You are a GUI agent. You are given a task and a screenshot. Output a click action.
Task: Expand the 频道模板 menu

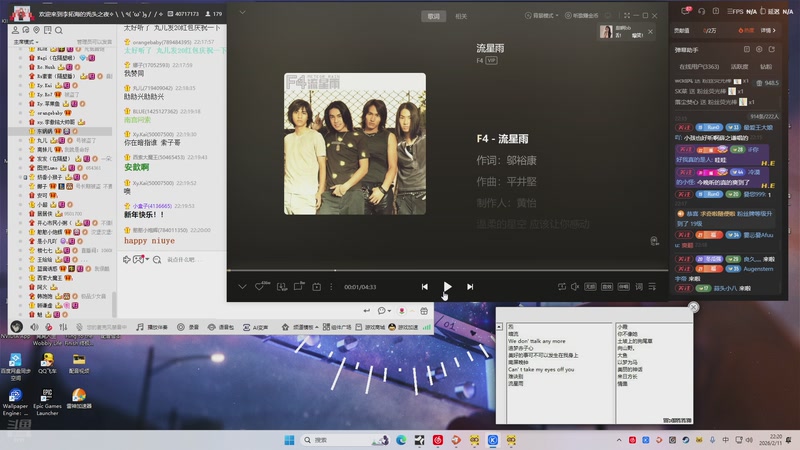pyautogui.click(x=299, y=327)
